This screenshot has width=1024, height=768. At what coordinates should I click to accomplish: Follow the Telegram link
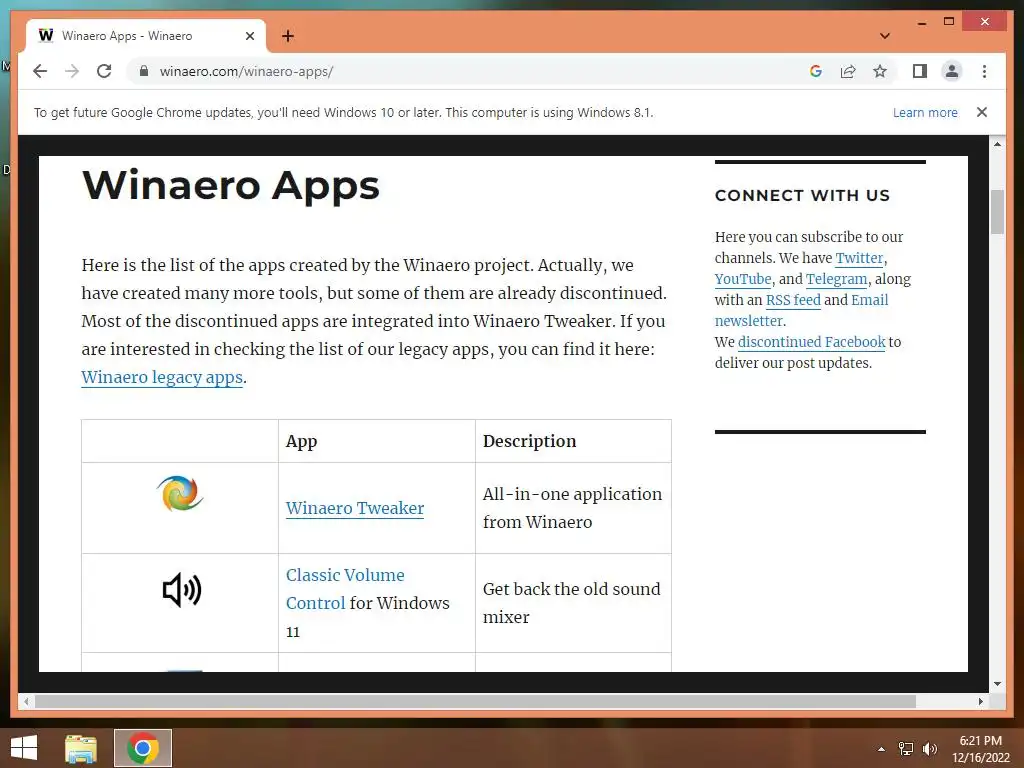pos(836,279)
